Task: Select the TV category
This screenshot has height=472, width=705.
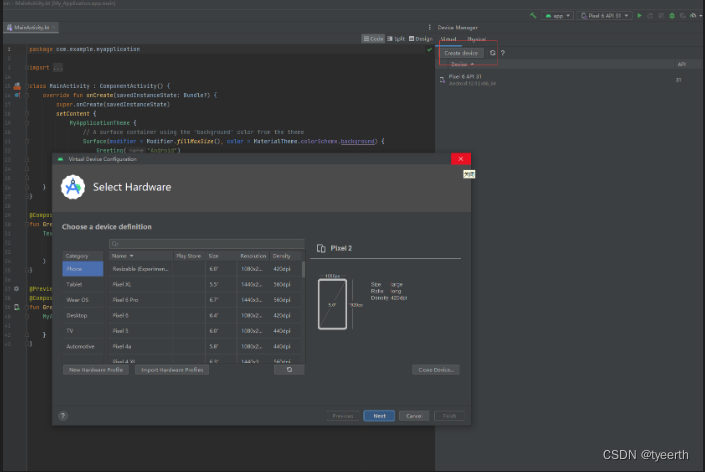Action: [x=83, y=331]
